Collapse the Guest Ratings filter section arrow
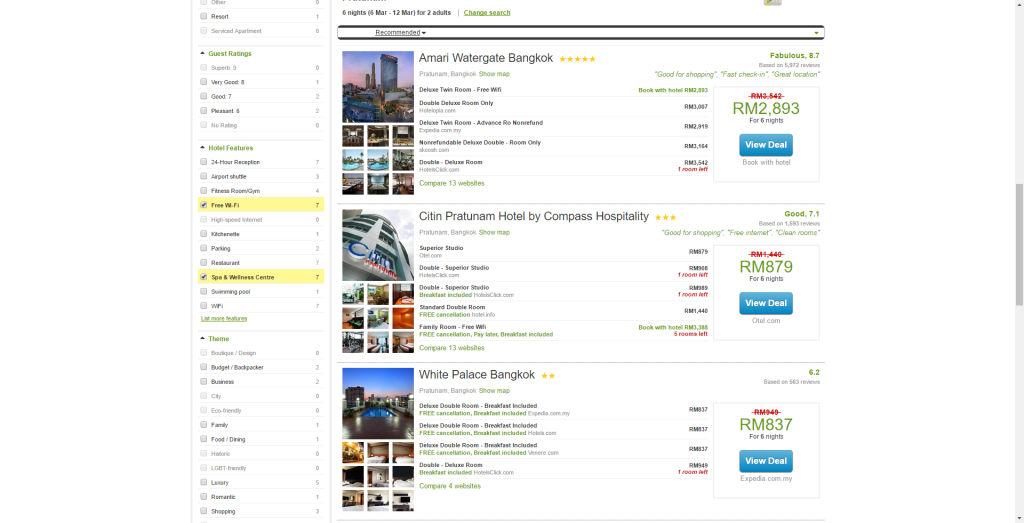This screenshot has width=1024, height=523. pyautogui.click(x=203, y=54)
